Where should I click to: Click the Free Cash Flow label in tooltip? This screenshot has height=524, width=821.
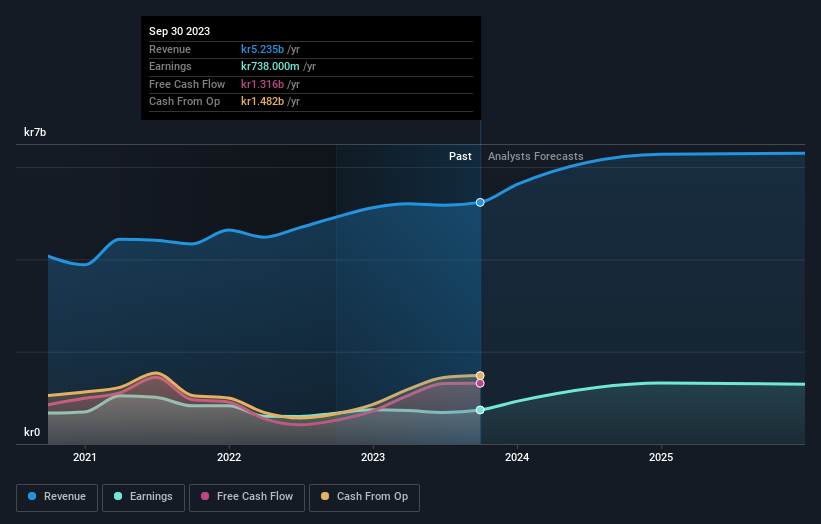pos(187,84)
